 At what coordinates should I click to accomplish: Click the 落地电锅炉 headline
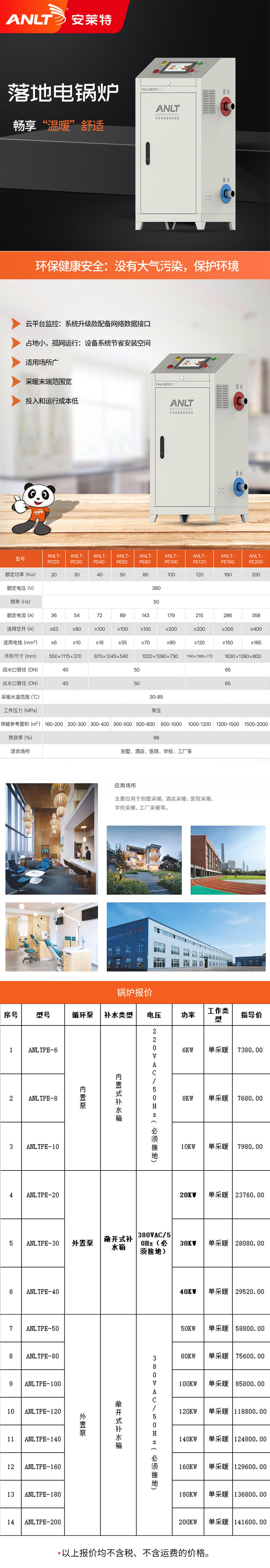coord(63,93)
